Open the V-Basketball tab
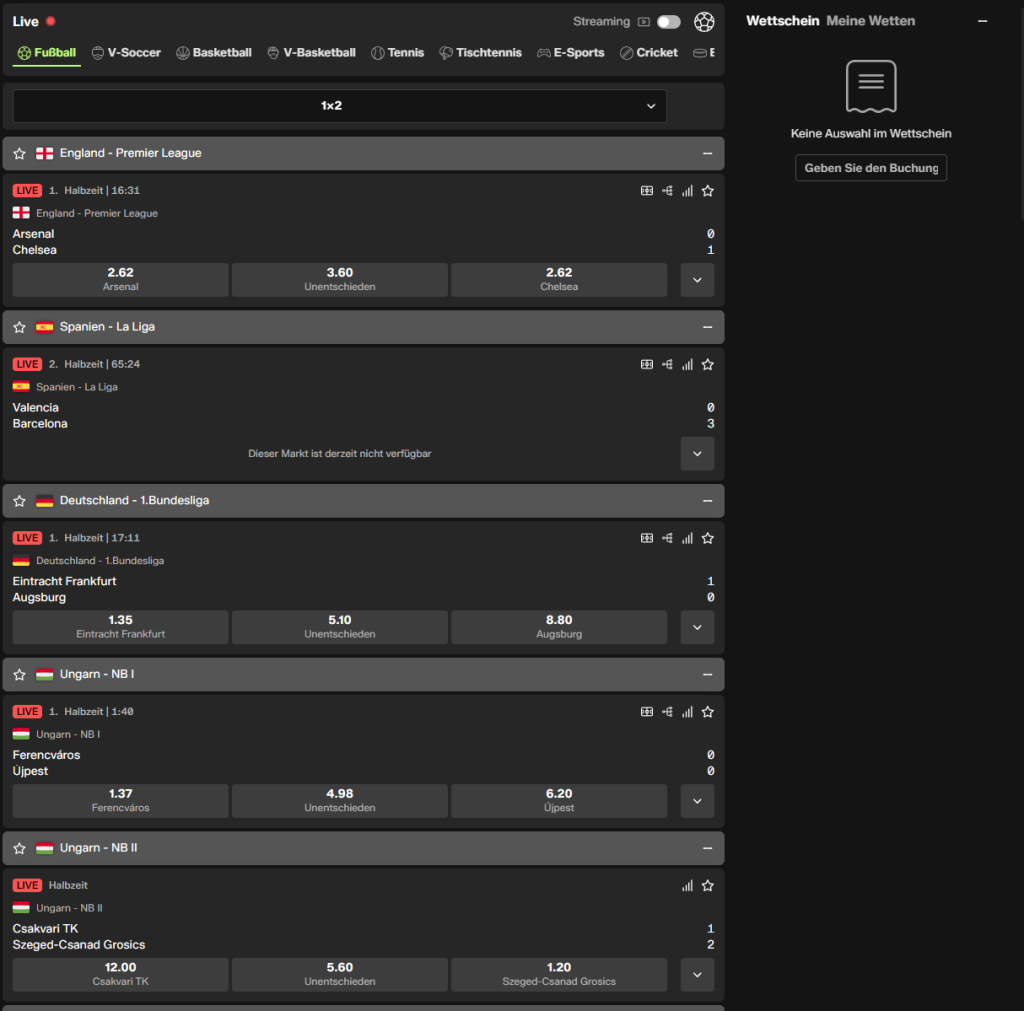 point(312,53)
